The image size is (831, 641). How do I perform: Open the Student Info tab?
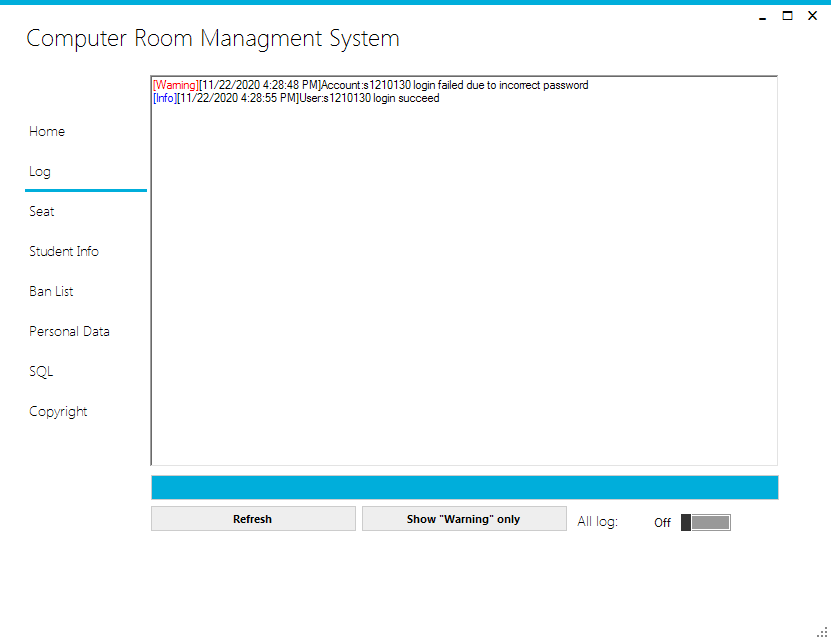64,251
